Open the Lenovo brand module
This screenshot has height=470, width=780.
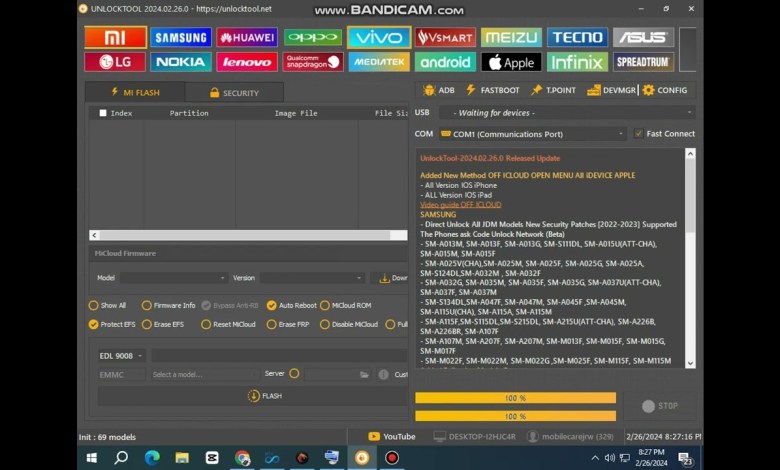click(247, 62)
